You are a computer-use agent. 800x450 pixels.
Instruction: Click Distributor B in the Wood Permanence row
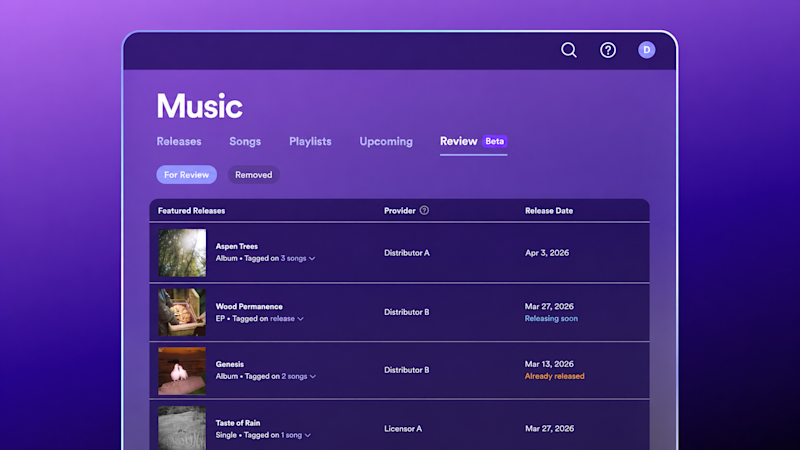(407, 312)
